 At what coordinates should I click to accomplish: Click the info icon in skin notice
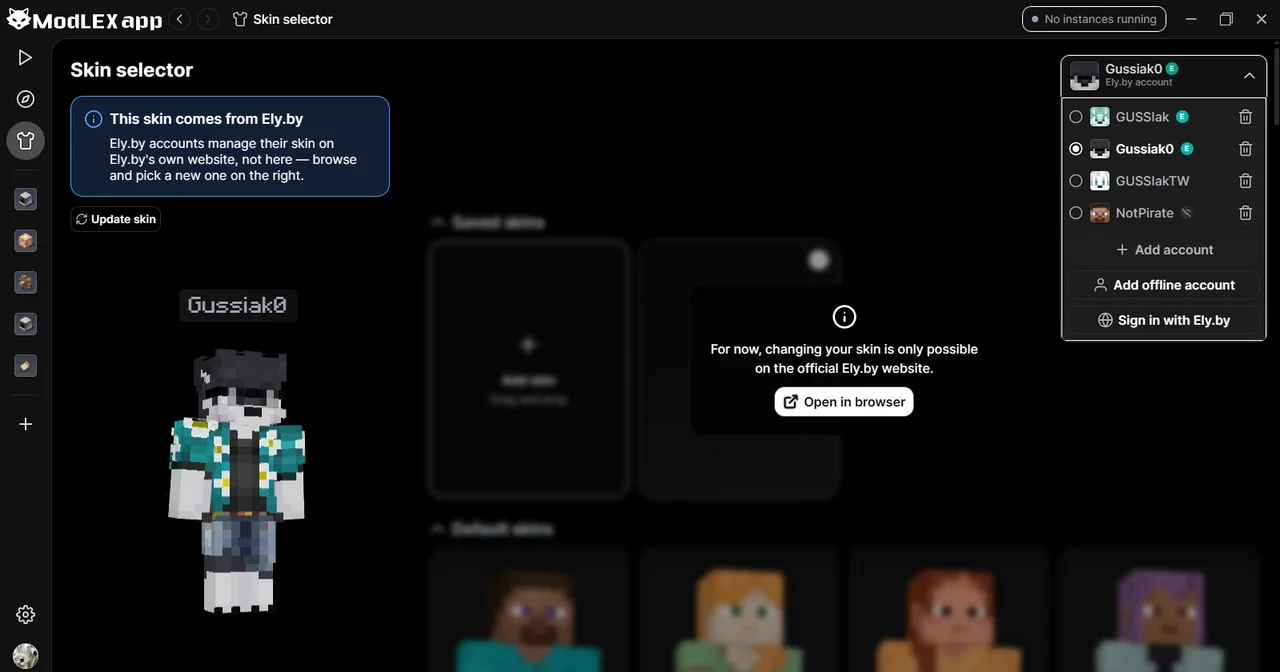click(x=94, y=119)
